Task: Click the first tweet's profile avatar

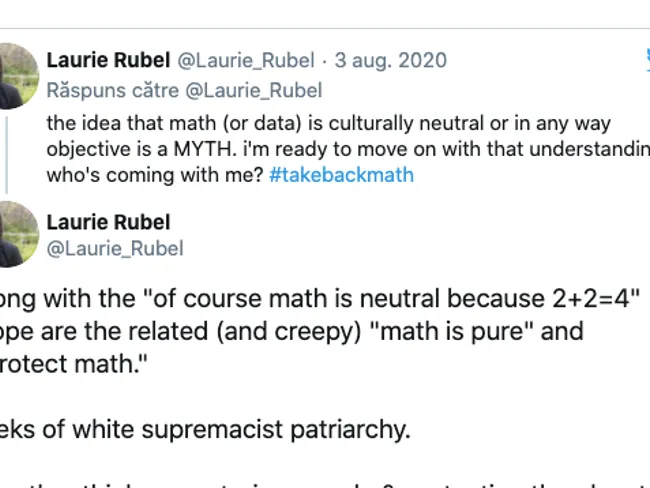Action: coord(18,74)
